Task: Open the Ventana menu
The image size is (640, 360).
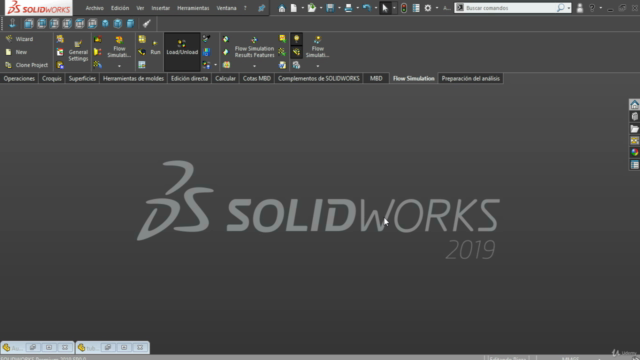Action: 227,8
